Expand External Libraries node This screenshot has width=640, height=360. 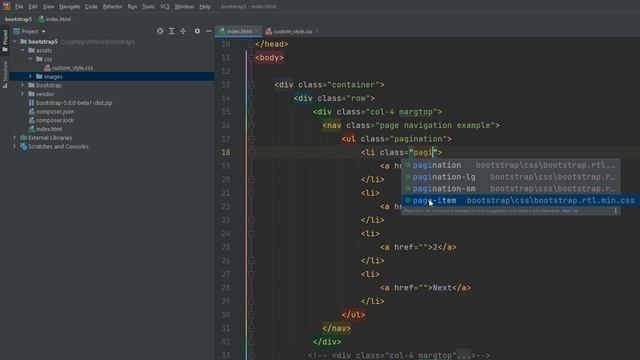(15, 138)
